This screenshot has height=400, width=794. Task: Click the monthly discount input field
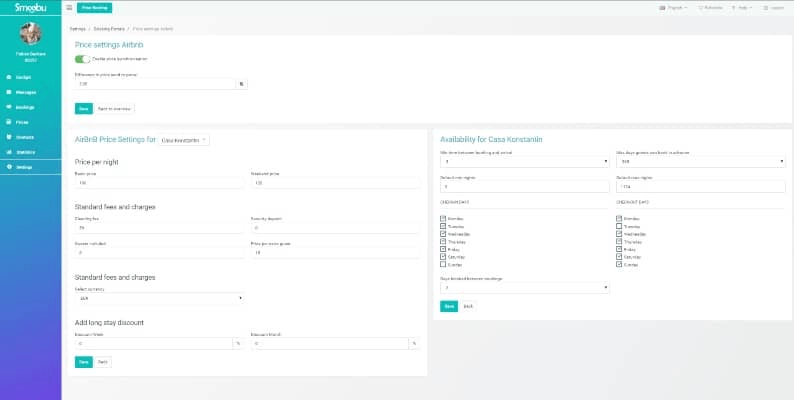(x=330, y=344)
